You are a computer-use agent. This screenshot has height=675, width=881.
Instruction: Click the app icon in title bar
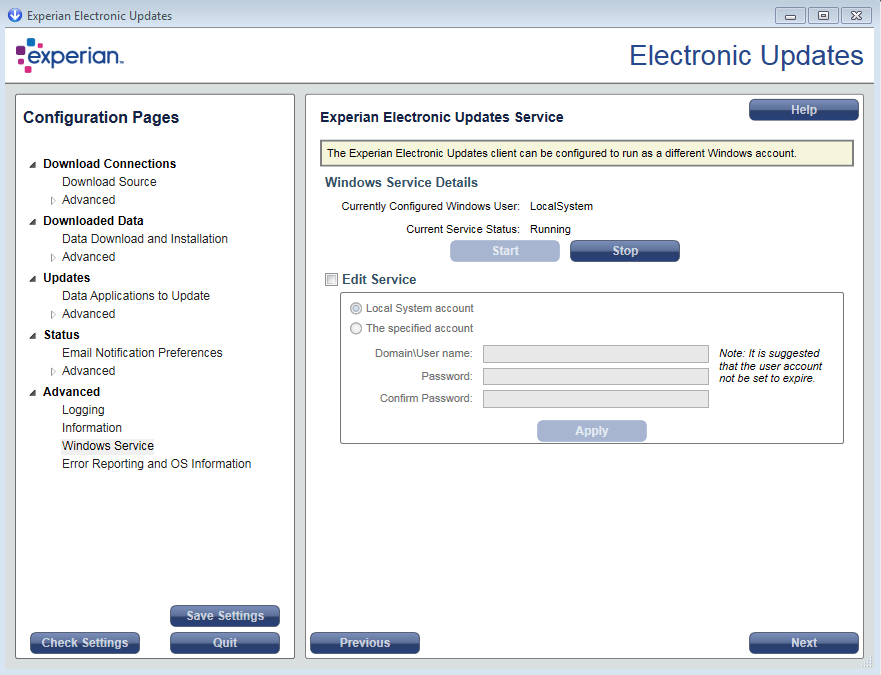[15, 15]
